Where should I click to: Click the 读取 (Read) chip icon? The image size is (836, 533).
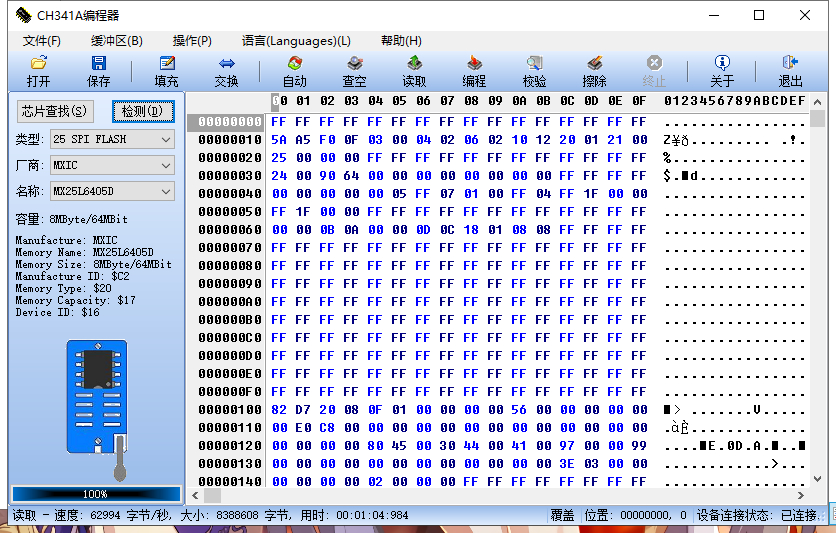tap(414, 63)
